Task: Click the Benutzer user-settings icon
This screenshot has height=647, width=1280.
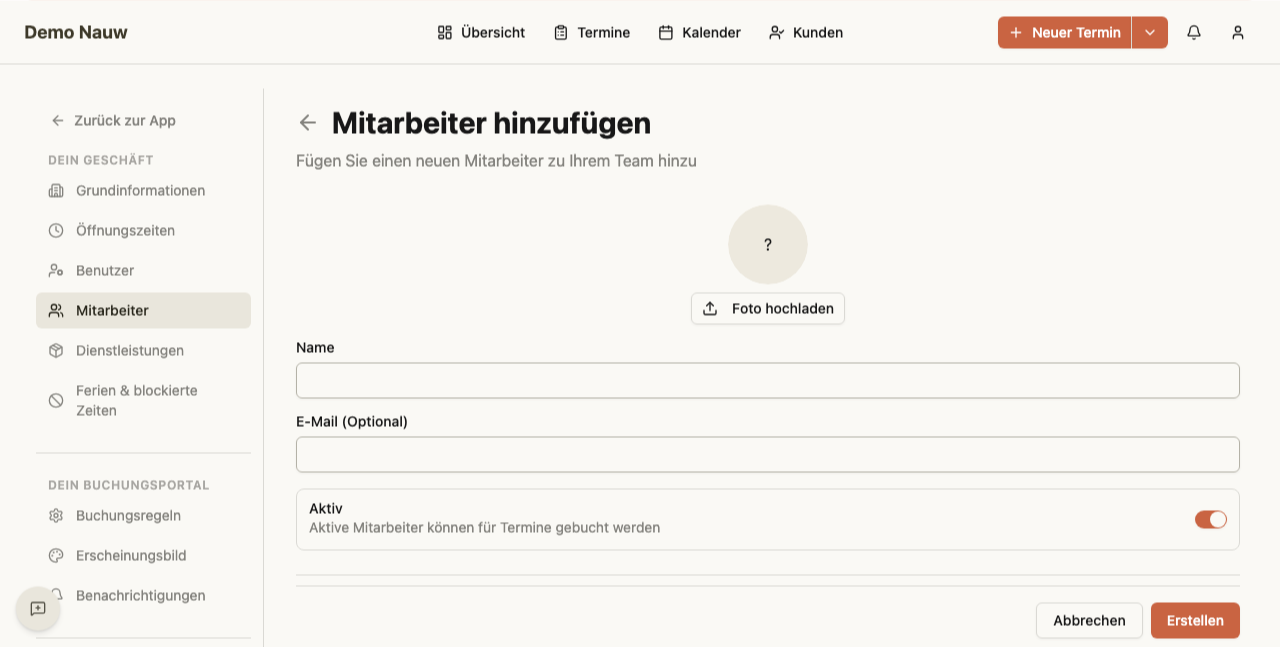Action: tap(56, 270)
